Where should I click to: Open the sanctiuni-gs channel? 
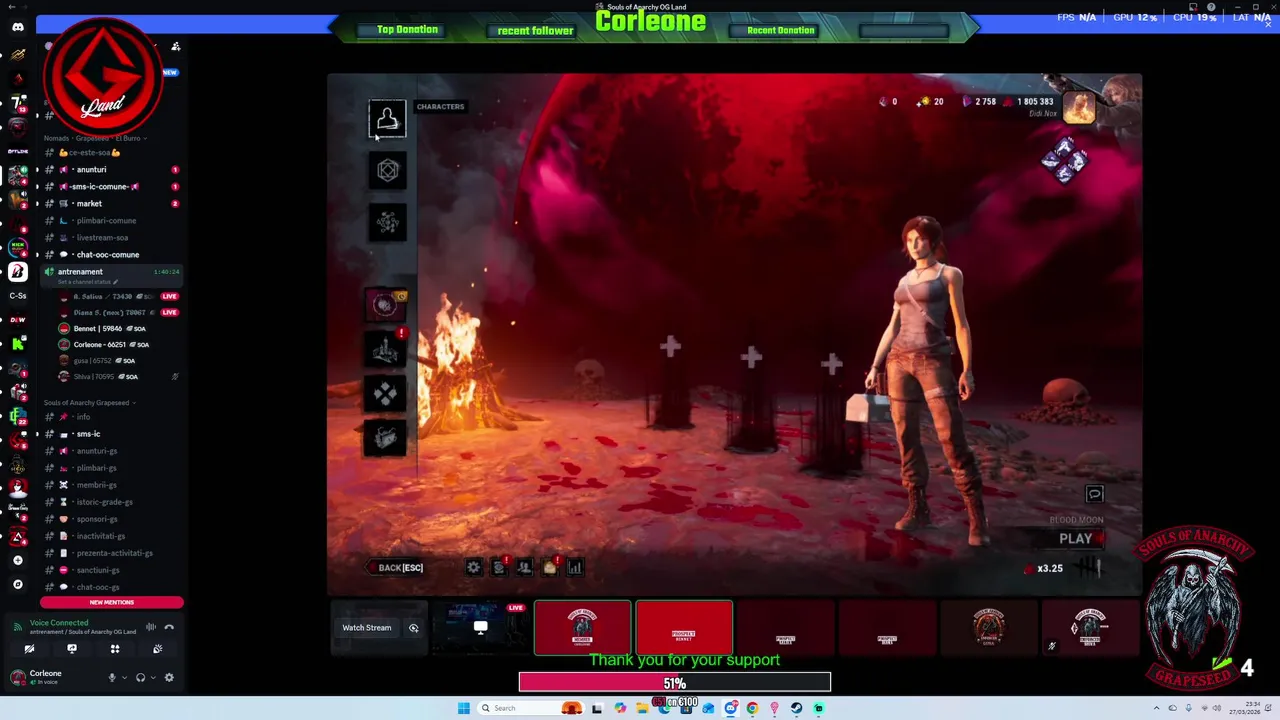tap(110, 570)
